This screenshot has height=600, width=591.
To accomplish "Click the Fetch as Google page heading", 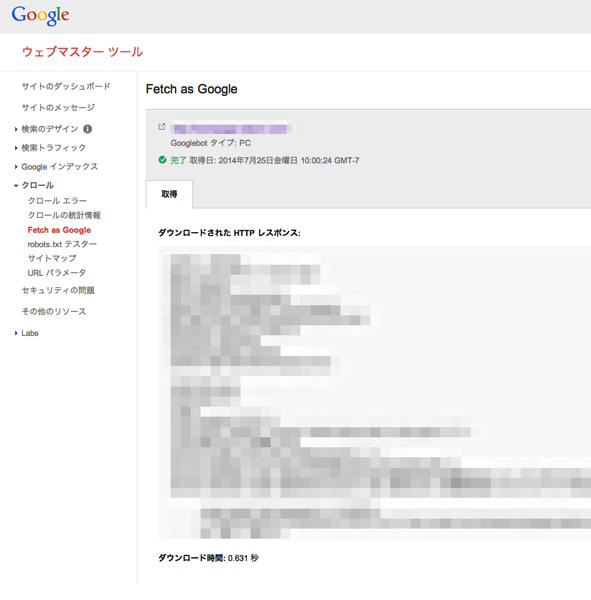I will (x=192, y=89).
